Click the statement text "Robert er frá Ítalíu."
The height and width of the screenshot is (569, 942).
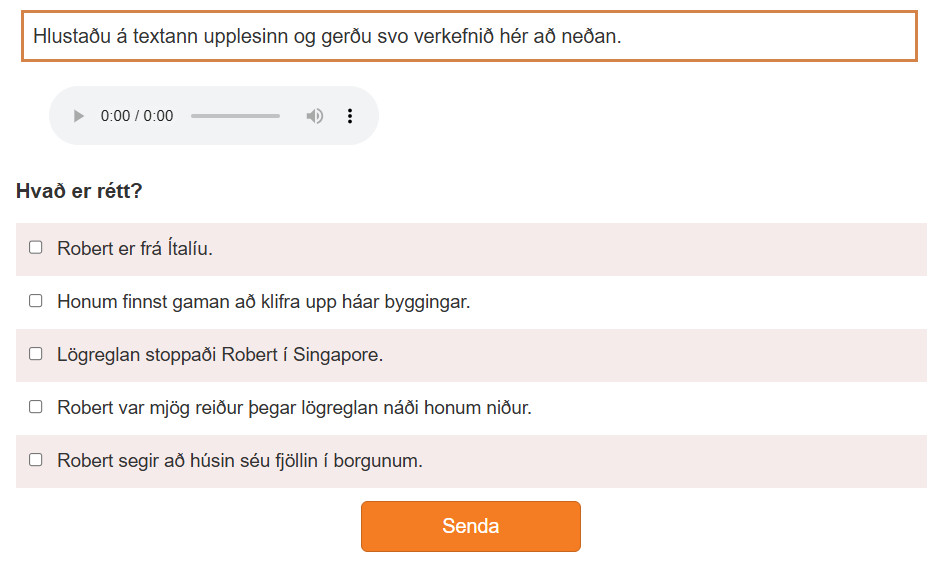coord(135,249)
